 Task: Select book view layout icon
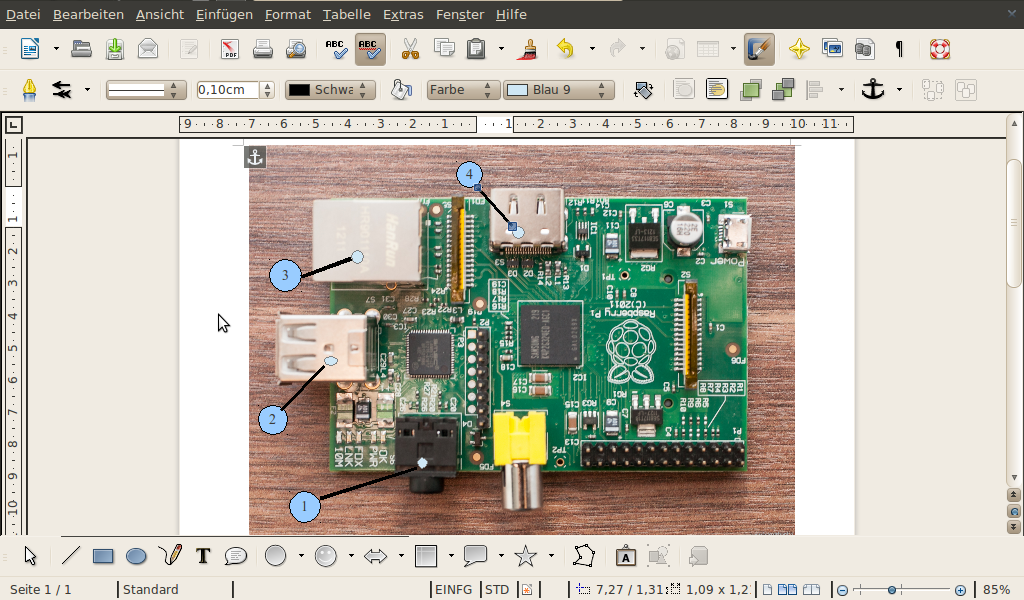[811, 590]
